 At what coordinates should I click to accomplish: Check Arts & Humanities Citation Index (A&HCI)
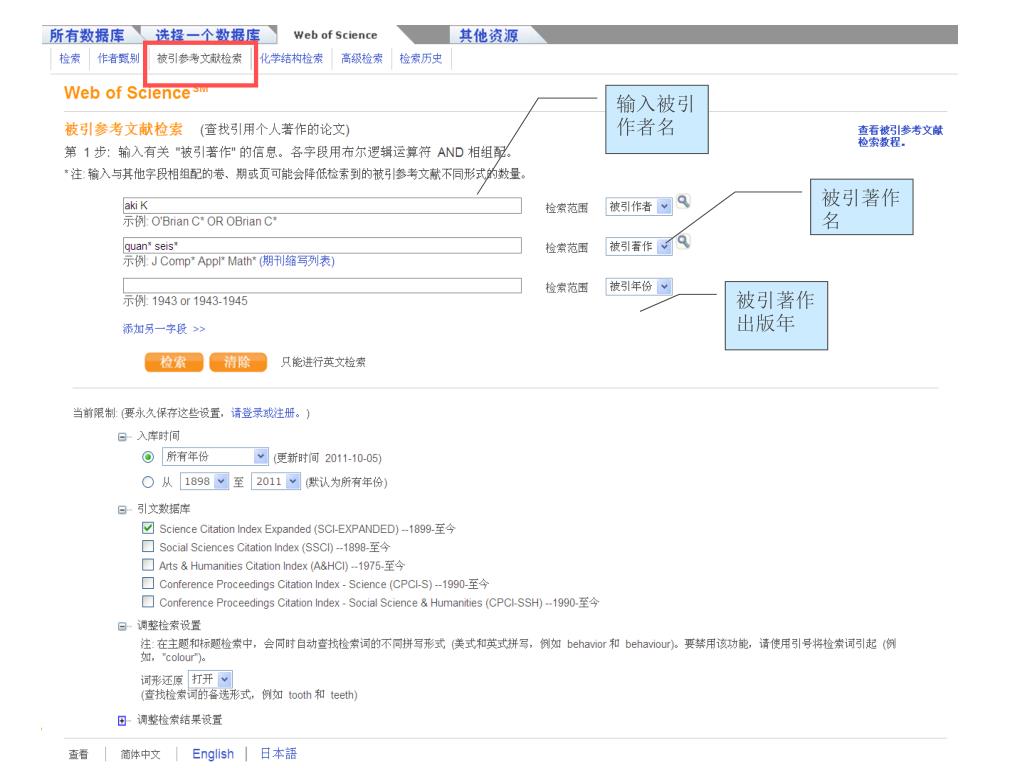[x=148, y=564]
